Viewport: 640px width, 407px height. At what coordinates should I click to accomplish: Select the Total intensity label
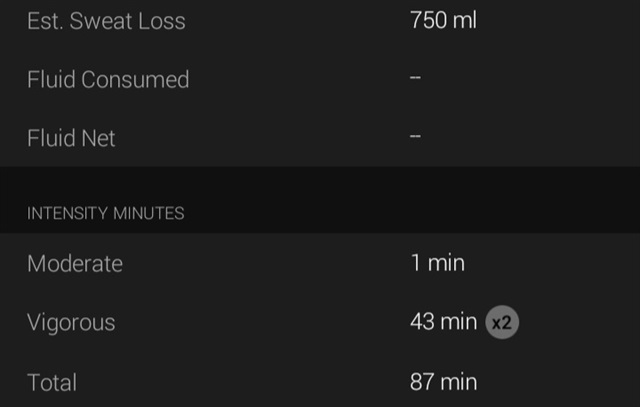[x=52, y=382]
